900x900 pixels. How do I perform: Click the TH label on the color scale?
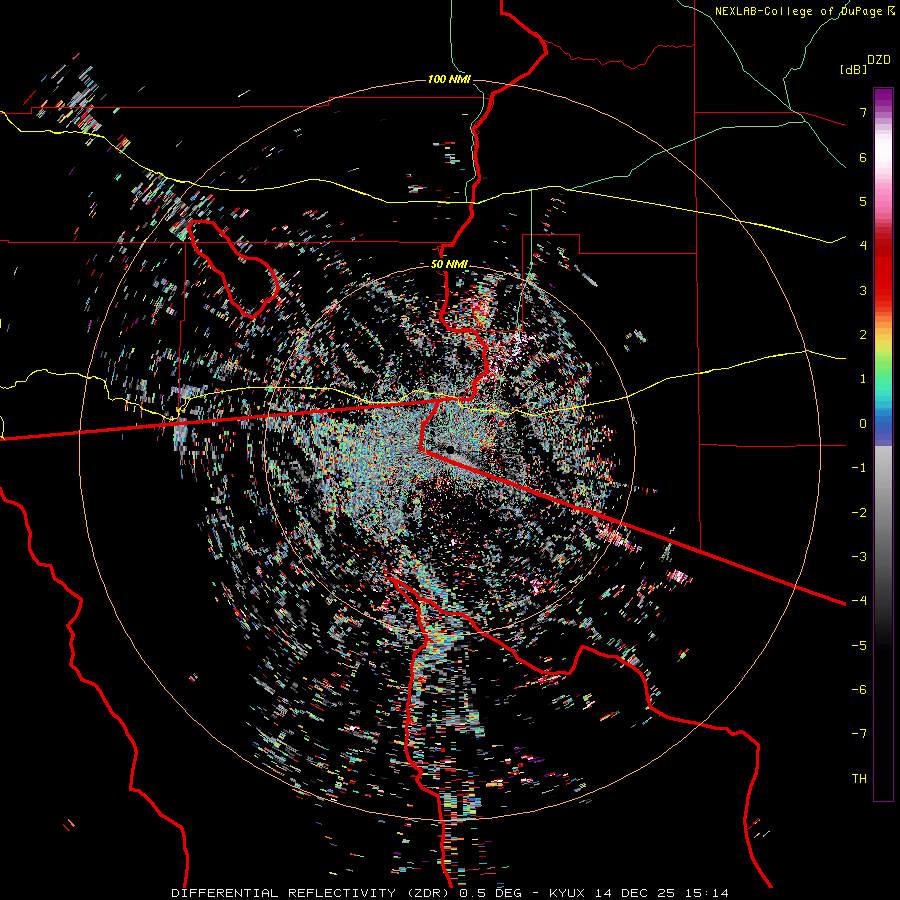coord(859,778)
